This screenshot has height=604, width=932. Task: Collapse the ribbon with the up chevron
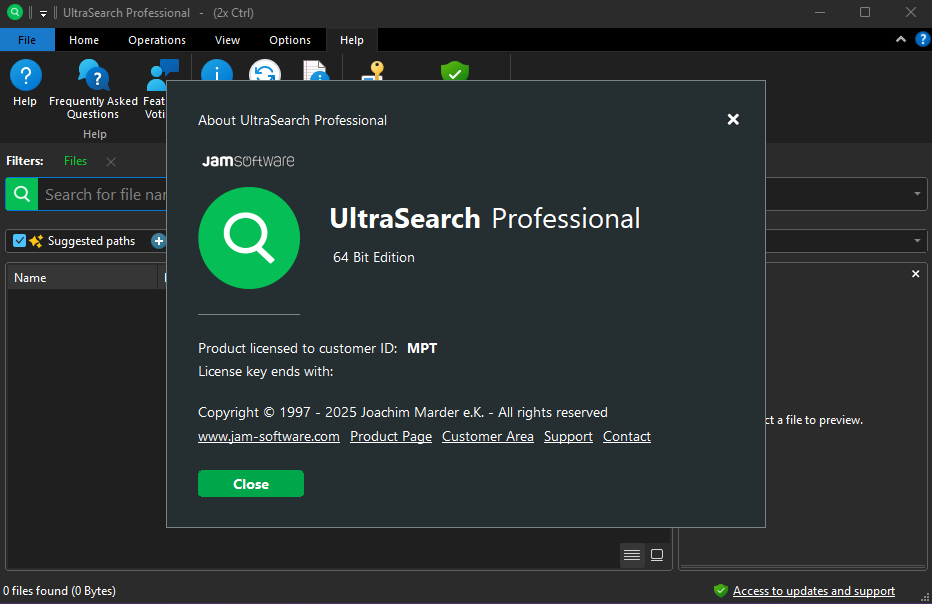tap(900, 39)
